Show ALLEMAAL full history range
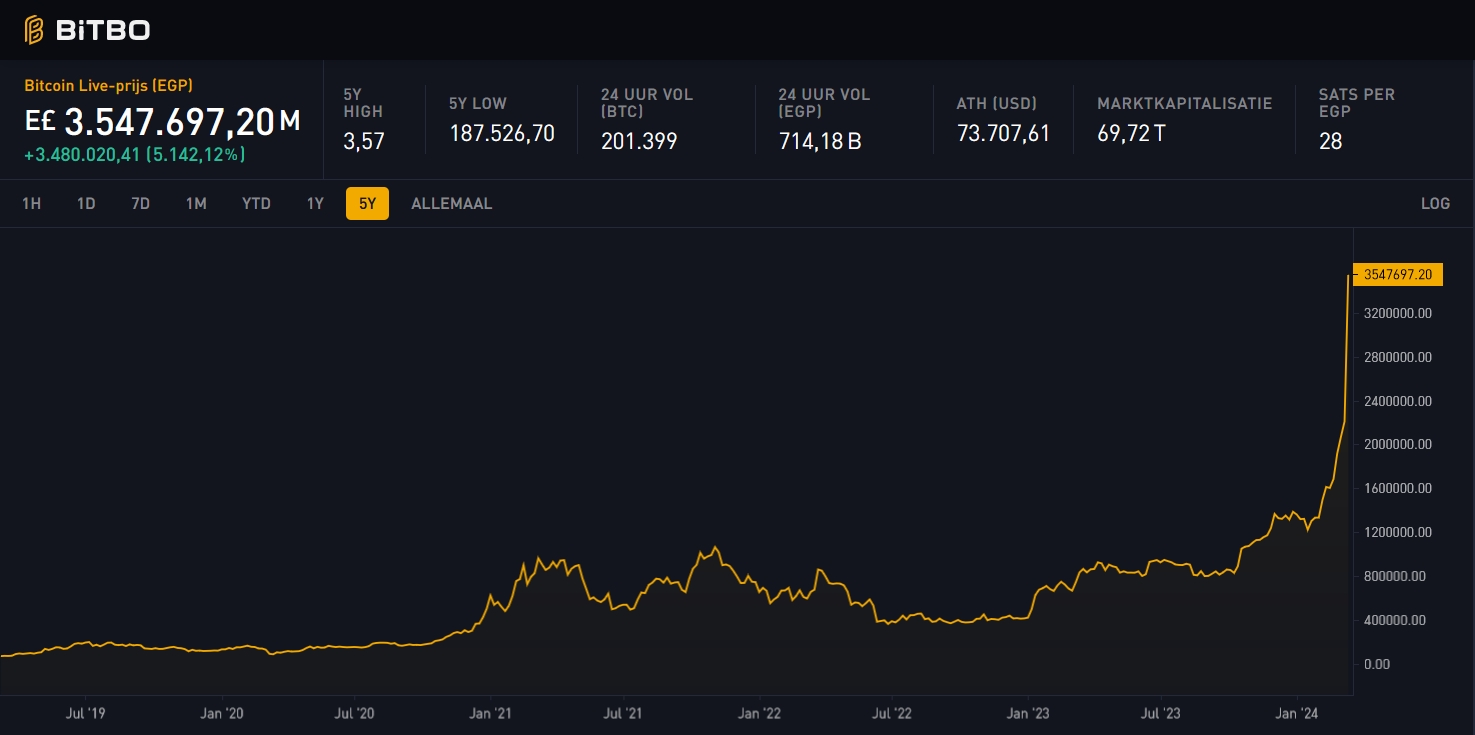This screenshot has width=1475, height=735. [452, 203]
